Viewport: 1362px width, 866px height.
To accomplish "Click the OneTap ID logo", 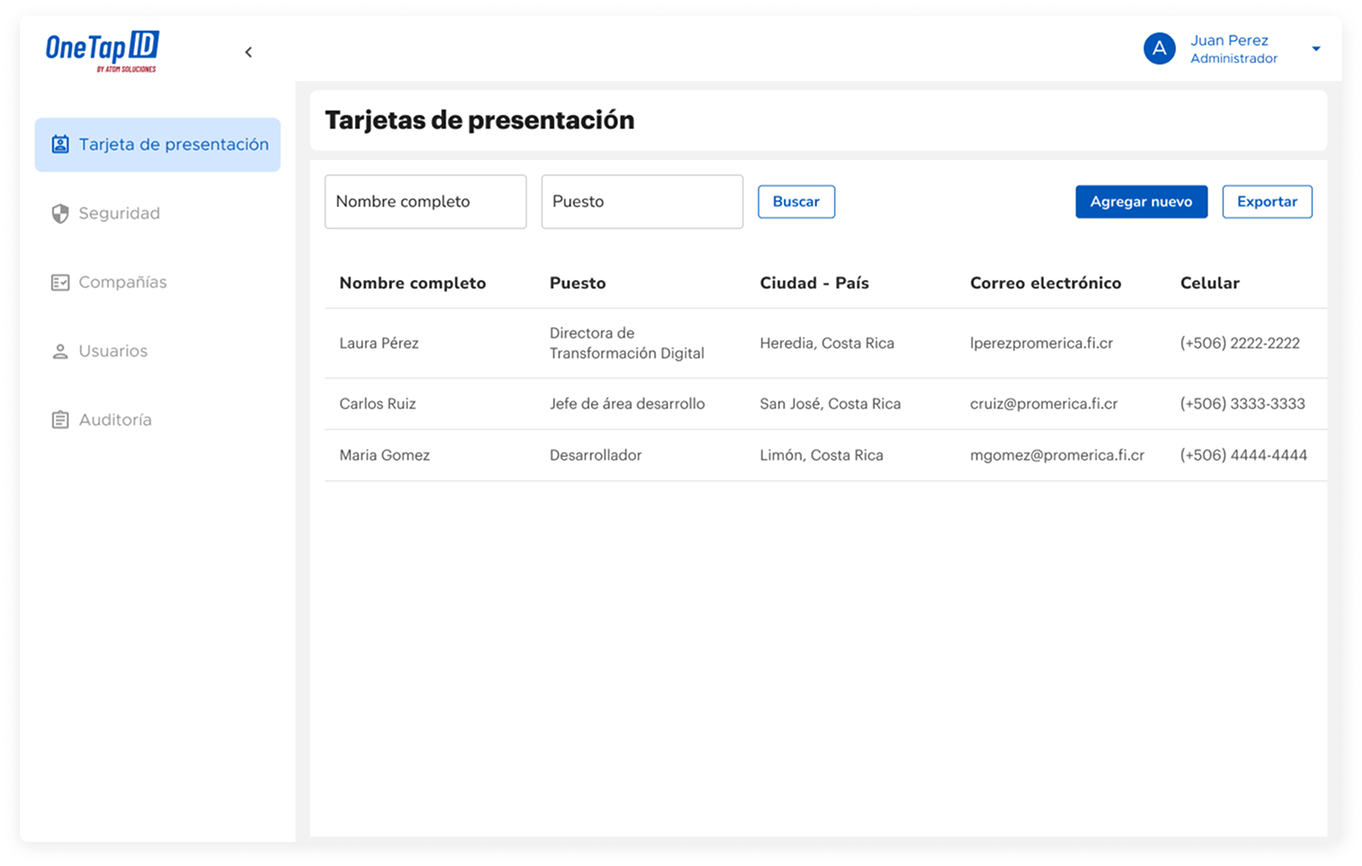I will 102,51.
